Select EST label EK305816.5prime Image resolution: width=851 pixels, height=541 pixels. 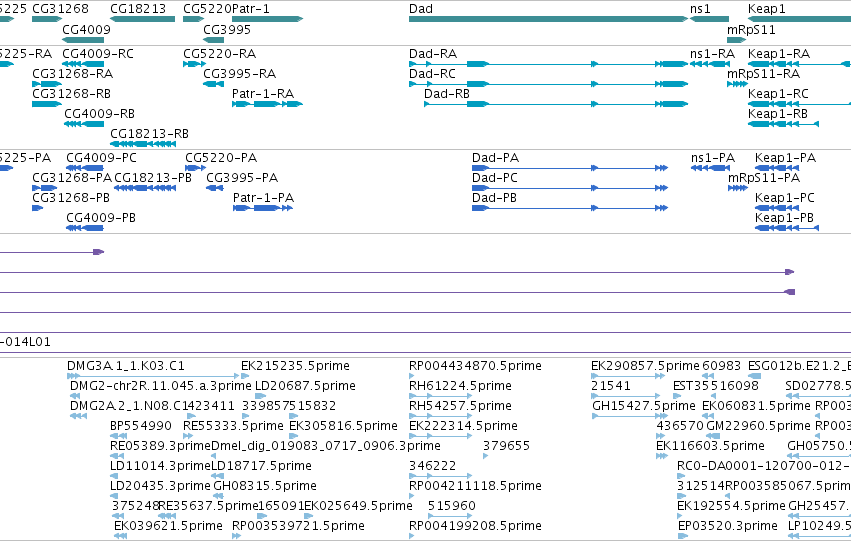coord(344,427)
